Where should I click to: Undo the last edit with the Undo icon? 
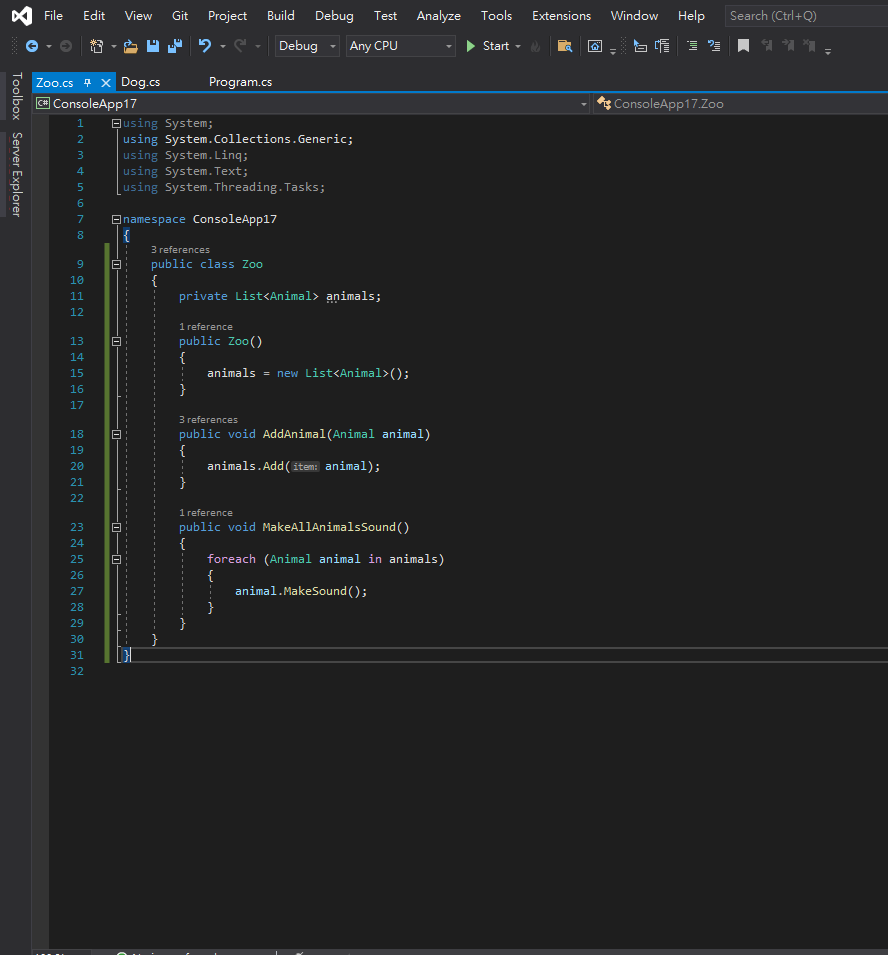[x=205, y=46]
